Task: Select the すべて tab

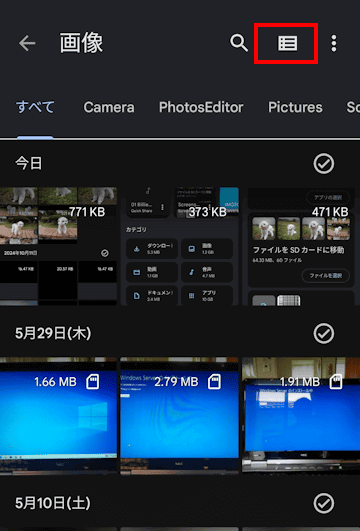Action: point(35,107)
